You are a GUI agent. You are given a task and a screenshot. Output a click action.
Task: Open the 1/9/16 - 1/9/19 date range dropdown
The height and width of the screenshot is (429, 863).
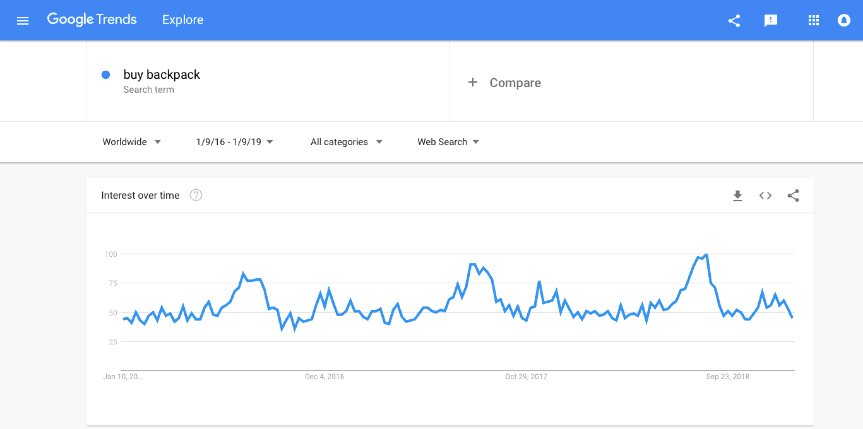pyautogui.click(x=234, y=142)
